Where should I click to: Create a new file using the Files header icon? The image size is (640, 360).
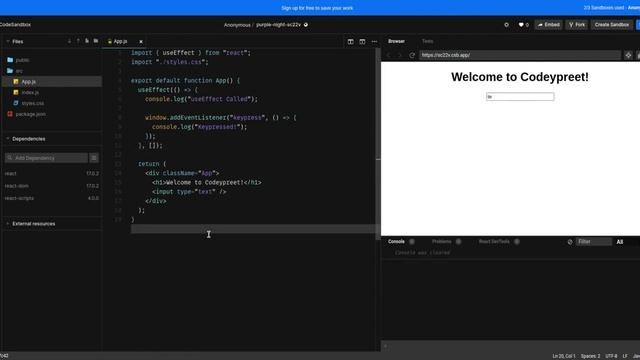pos(87,41)
